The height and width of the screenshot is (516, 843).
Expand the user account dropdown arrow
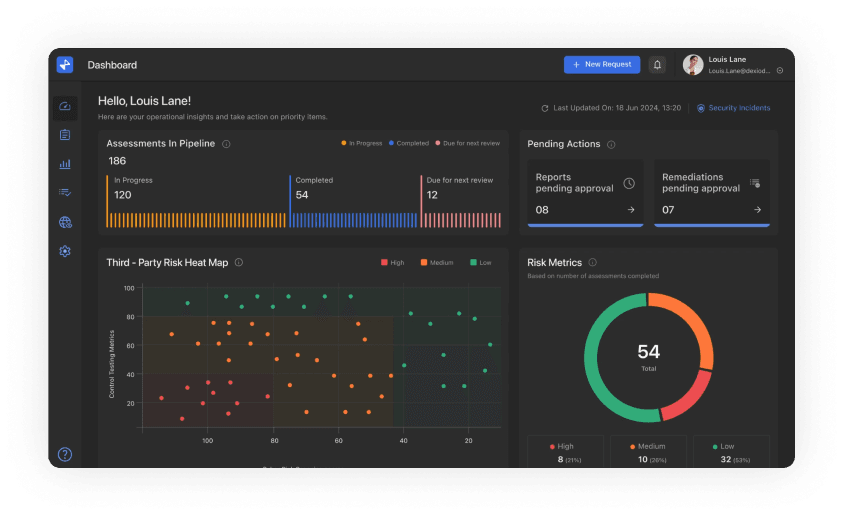tap(780, 70)
